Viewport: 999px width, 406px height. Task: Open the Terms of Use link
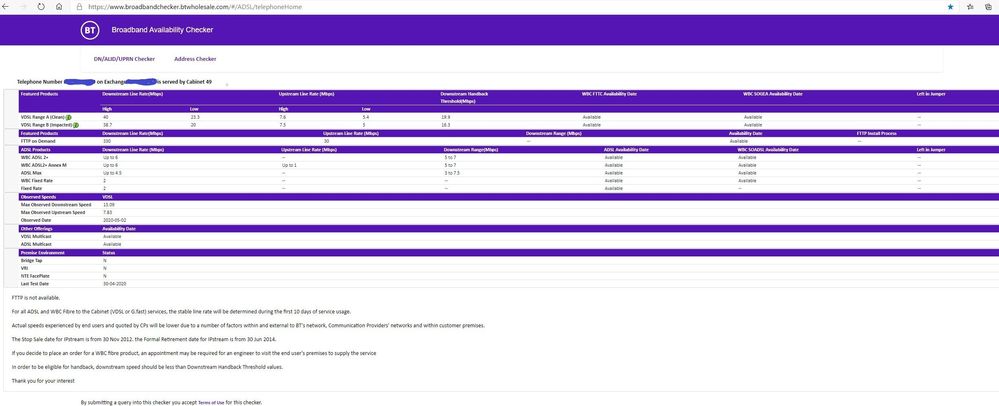(x=211, y=403)
